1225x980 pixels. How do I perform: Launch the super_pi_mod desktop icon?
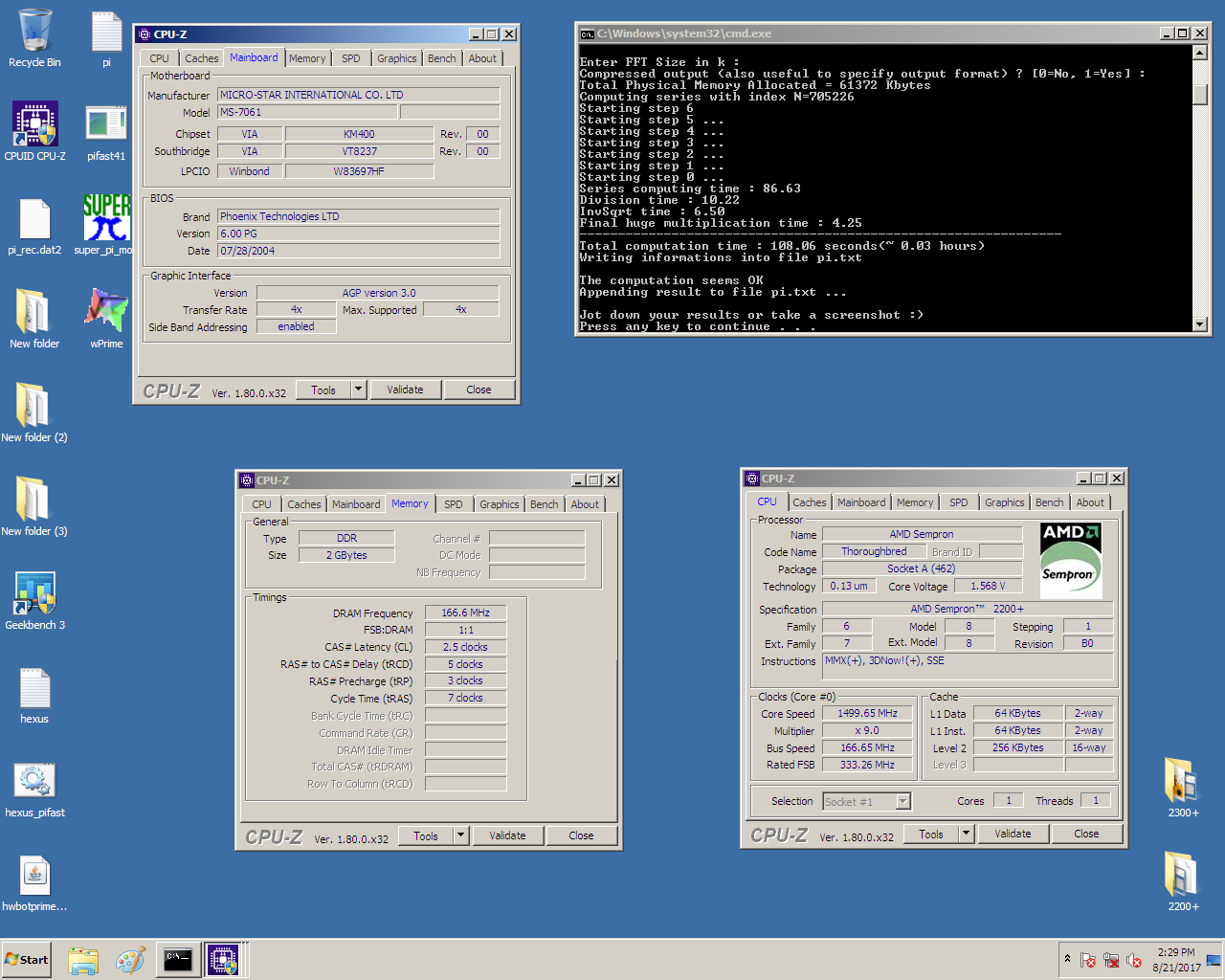(106, 226)
